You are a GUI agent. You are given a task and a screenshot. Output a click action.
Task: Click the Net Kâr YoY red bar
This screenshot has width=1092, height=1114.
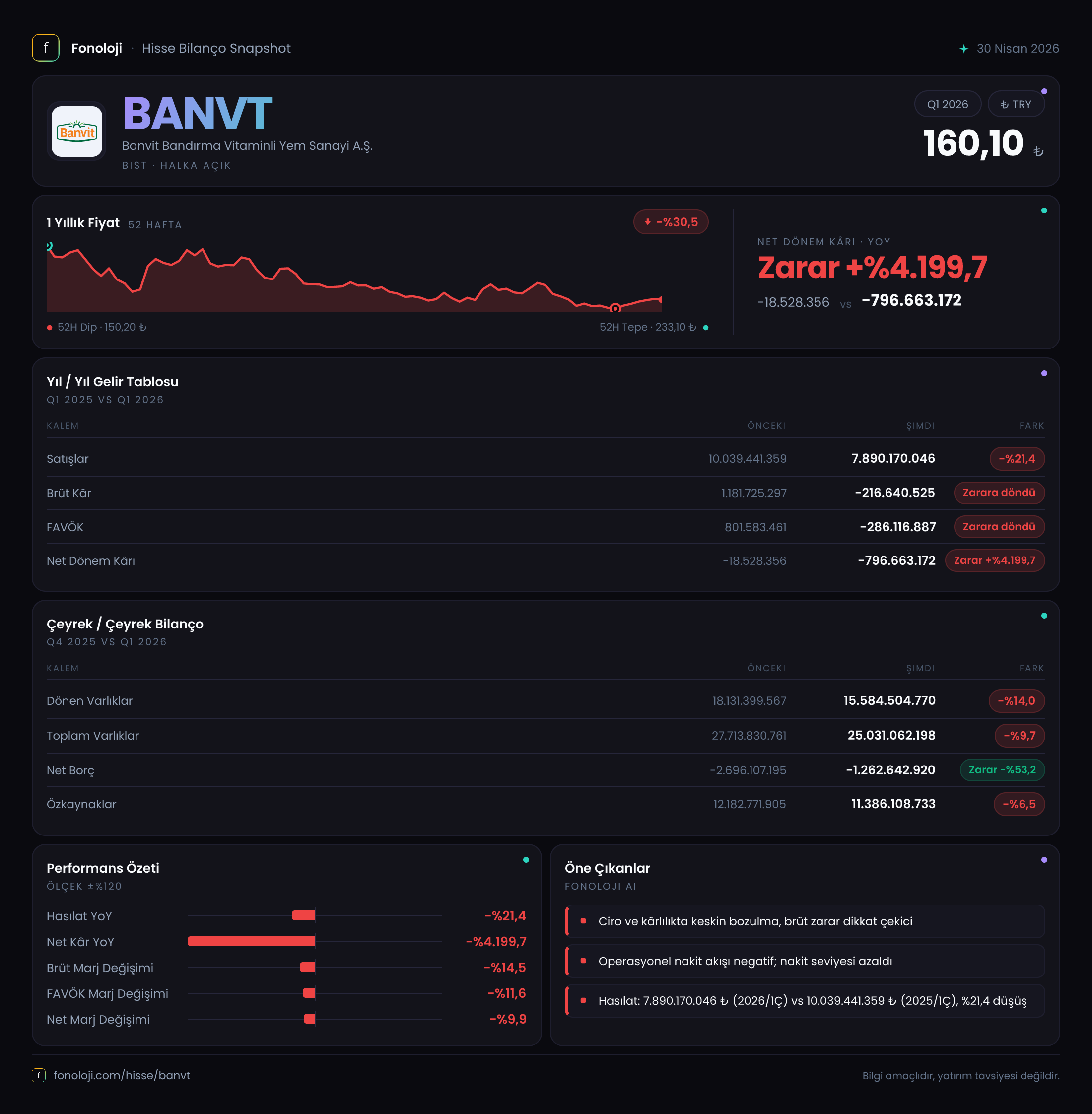(251, 941)
